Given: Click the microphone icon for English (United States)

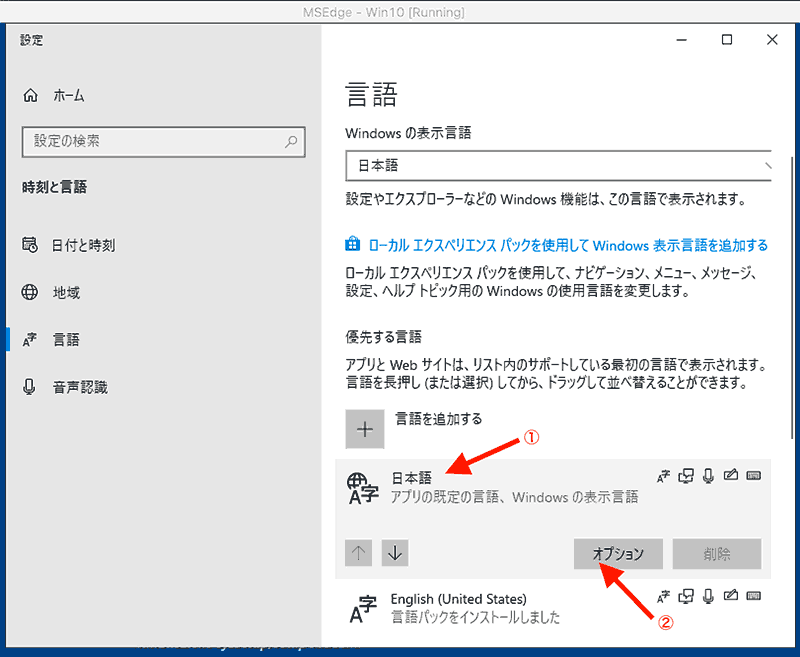Looking at the screenshot, I should pos(708,595).
